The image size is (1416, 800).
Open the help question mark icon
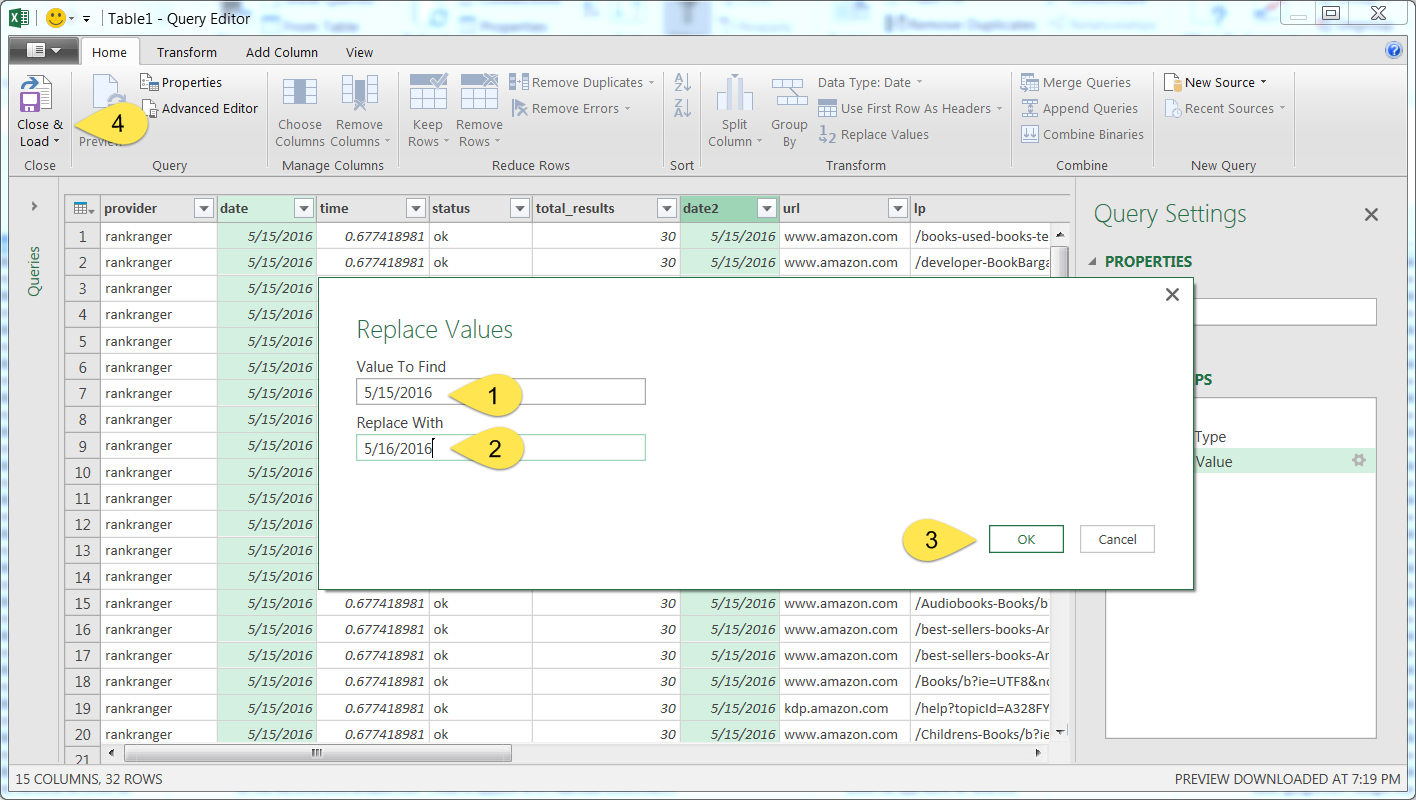tap(1393, 51)
